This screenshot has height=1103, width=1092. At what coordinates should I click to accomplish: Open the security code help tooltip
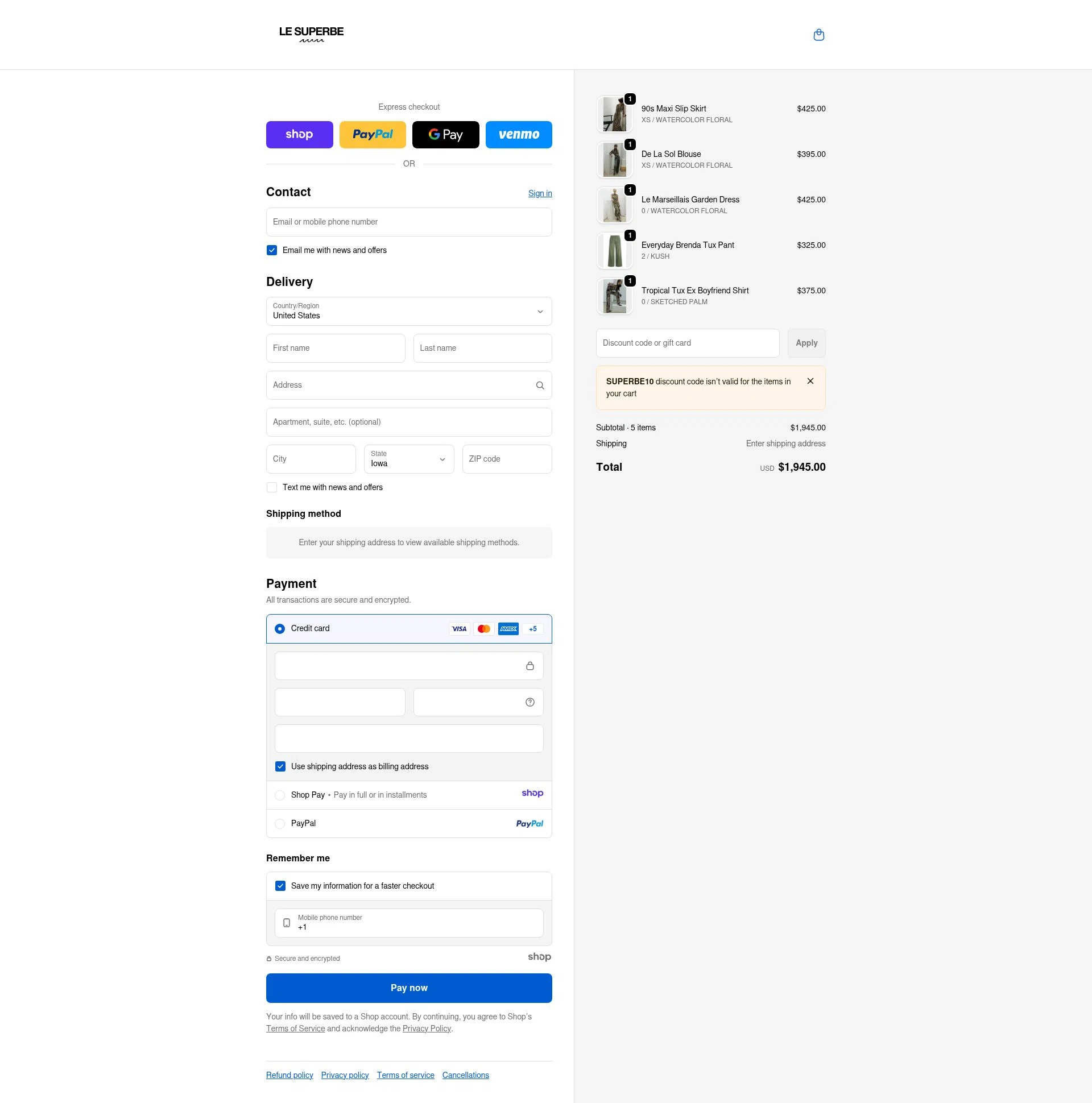530,702
